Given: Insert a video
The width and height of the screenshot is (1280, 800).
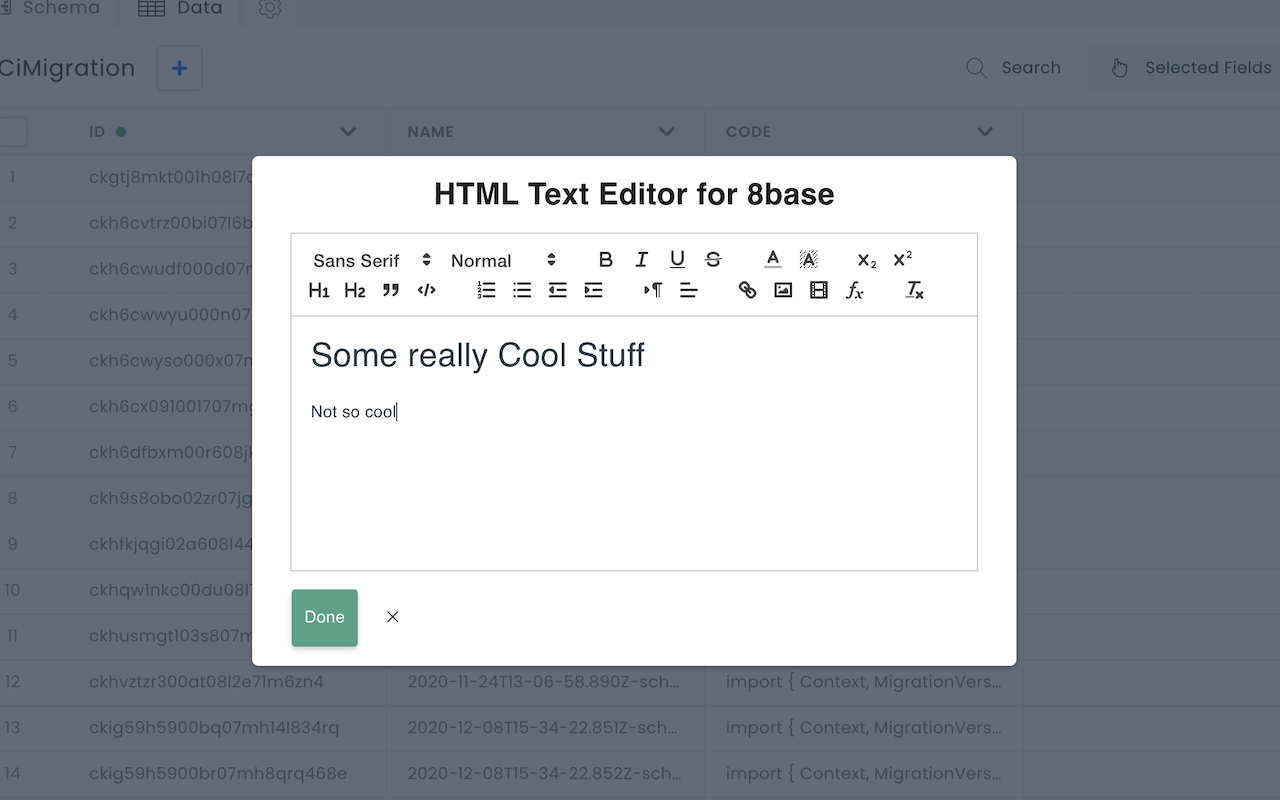Looking at the screenshot, I should pyautogui.click(x=819, y=290).
